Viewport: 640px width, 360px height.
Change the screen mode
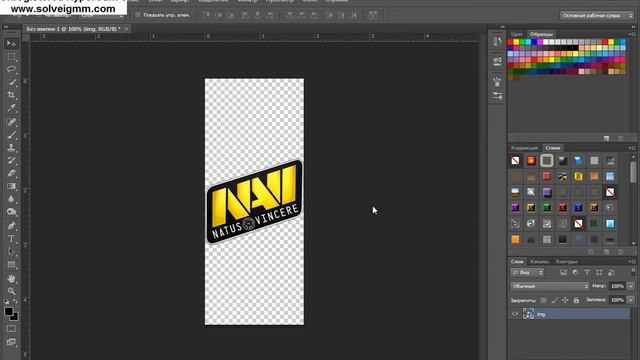tap(11, 342)
